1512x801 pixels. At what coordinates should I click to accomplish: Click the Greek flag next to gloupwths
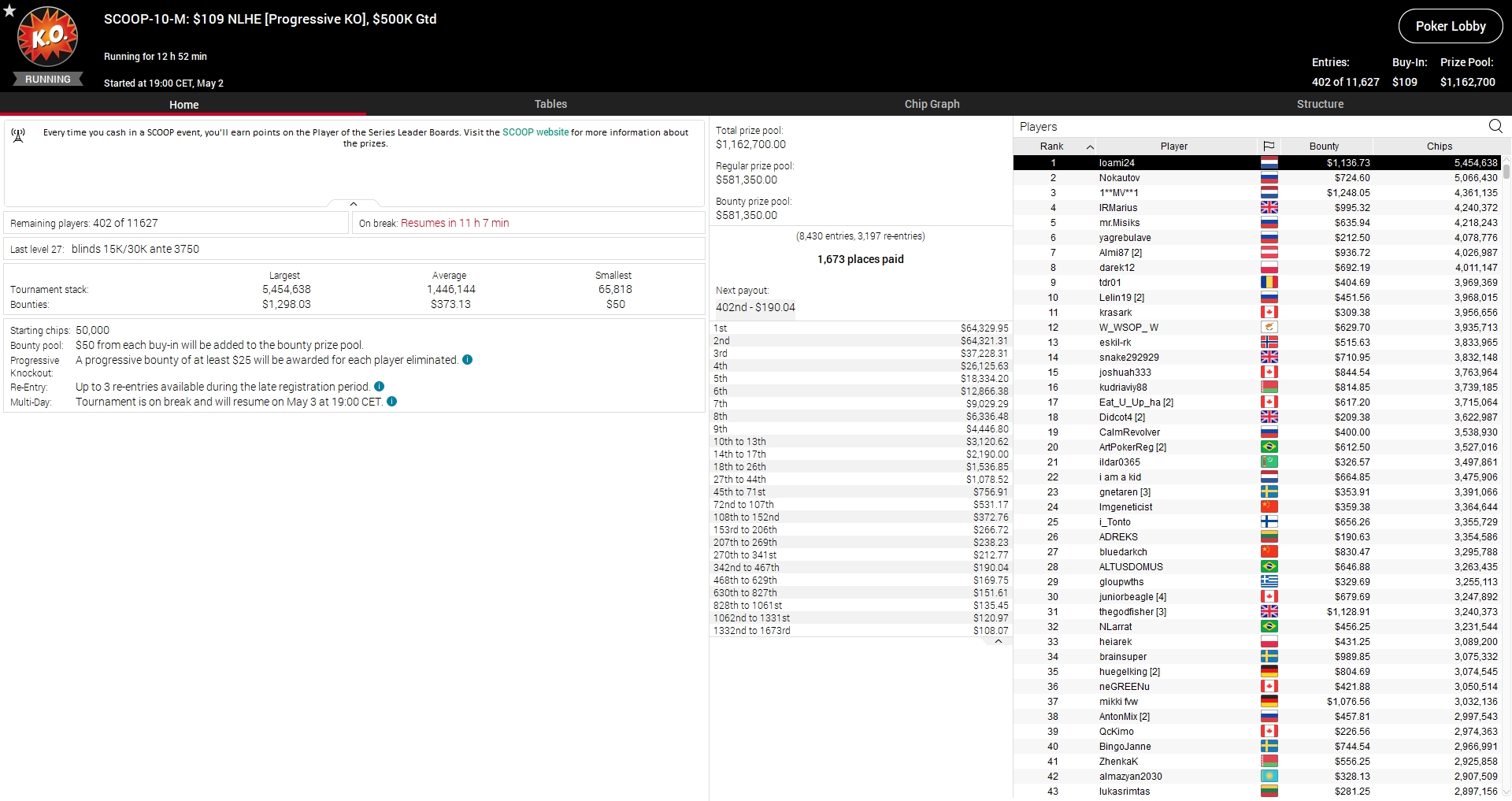click(x=1269, y=582)
